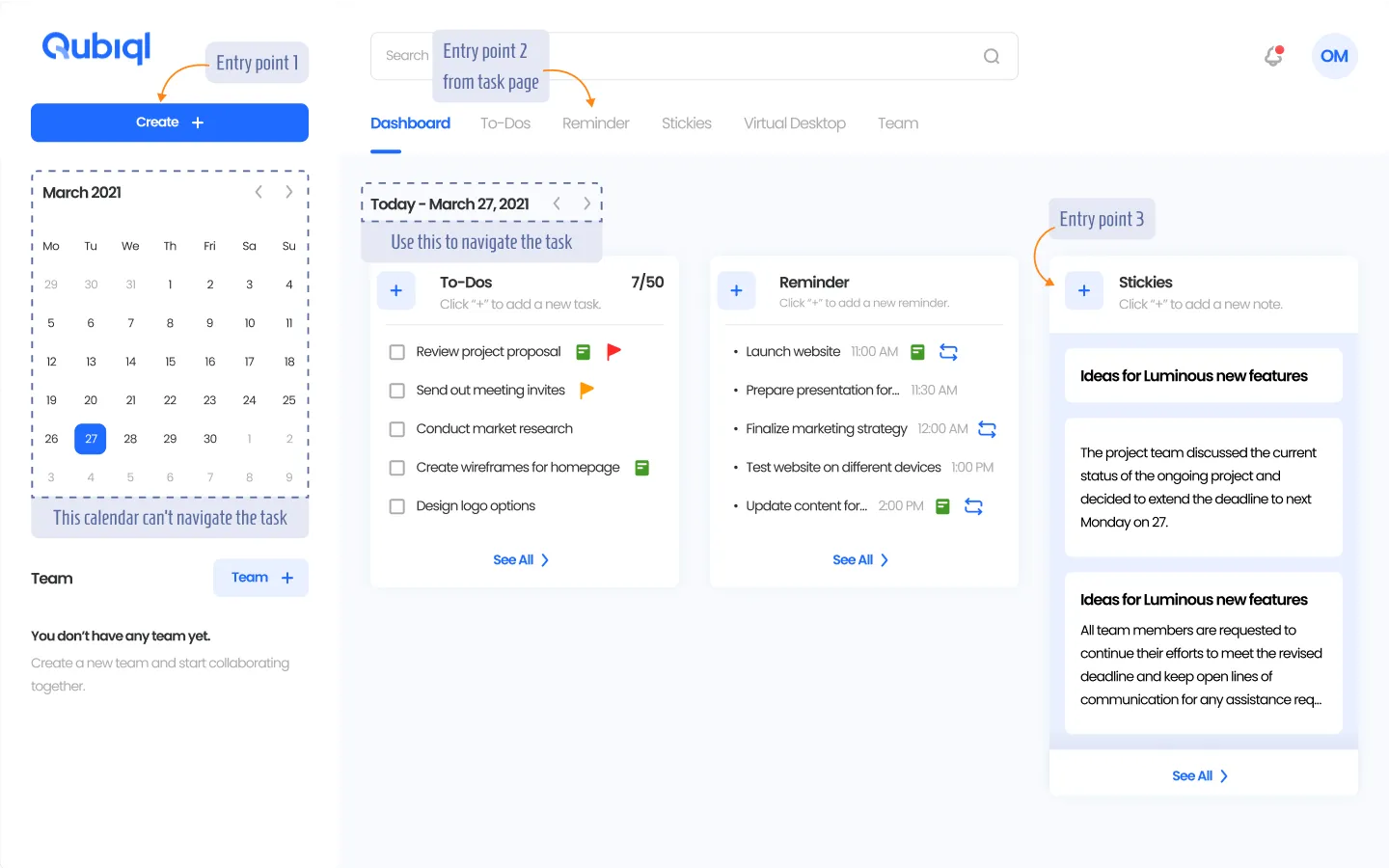Go to previous month in March 2021 calendar

259,192
